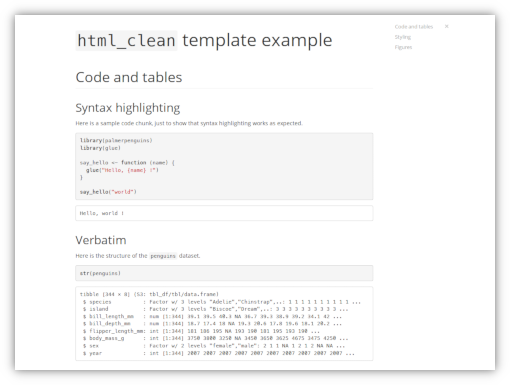Jump to 'Styling' section in contents
The image size is (510, 385).
click(x=403, y=37)
